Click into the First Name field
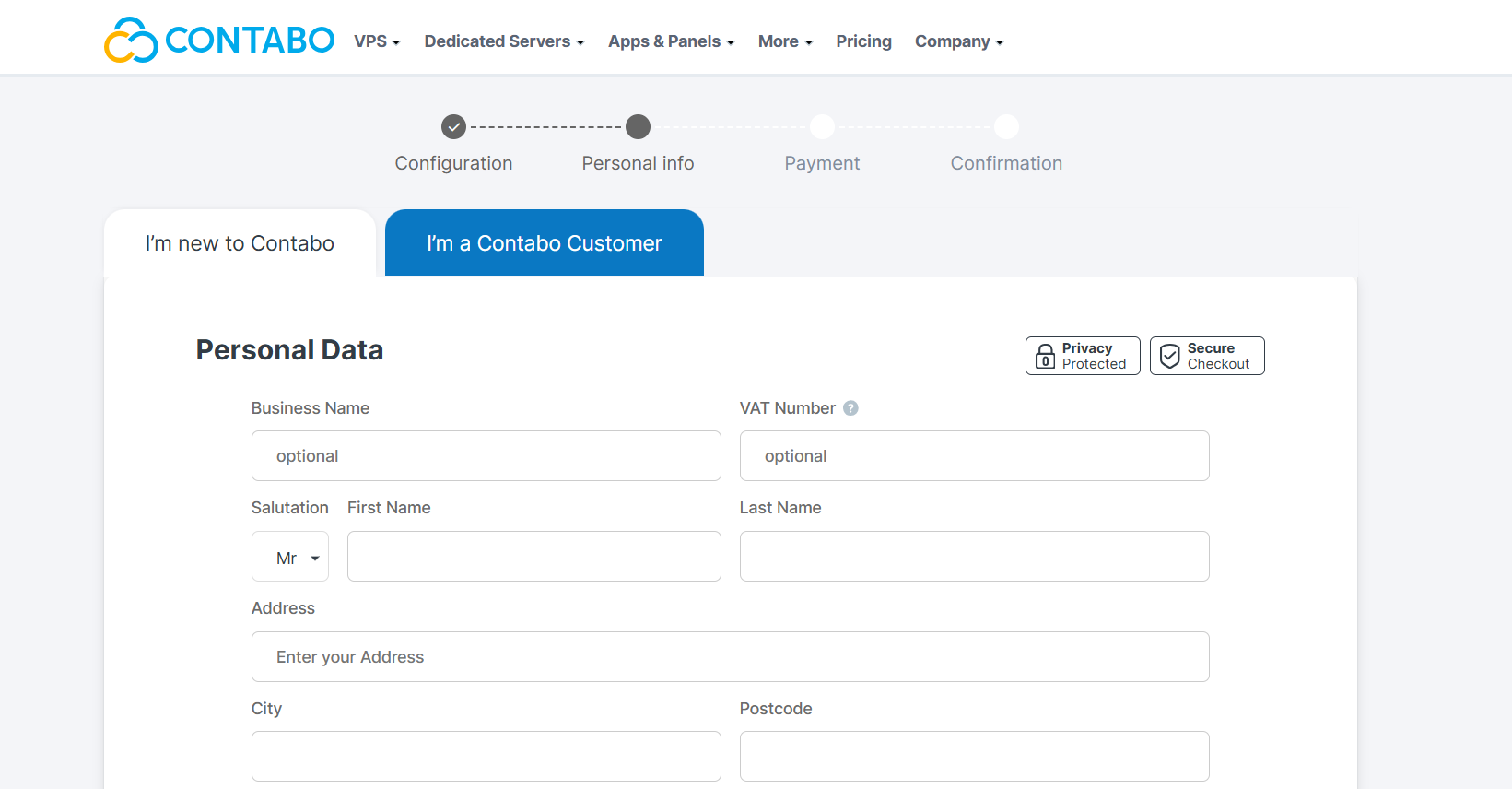This screenshot has height=789, width=1512. click(534, 557)
